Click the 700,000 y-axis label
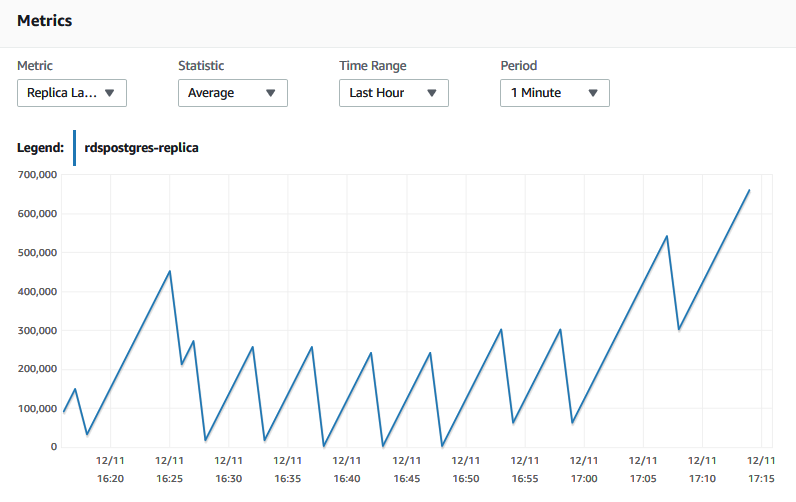The image size is (796, 502). (x=37, y=175)
